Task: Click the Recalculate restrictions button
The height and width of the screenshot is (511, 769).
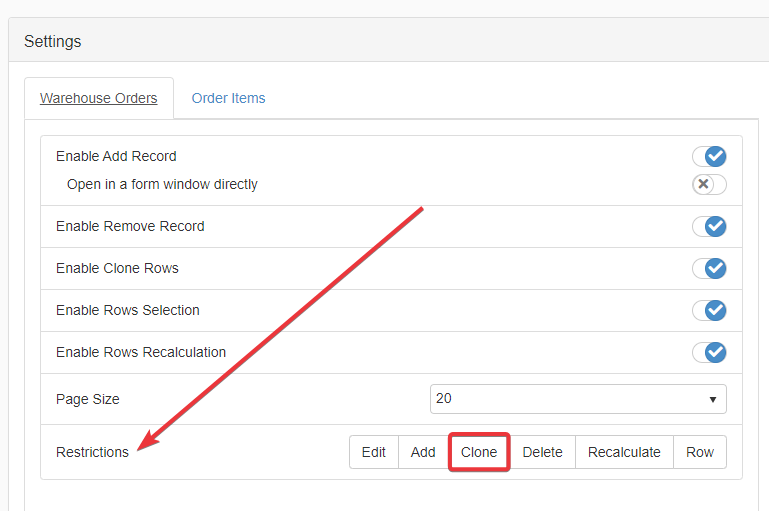Action: click(x=624, y=452)
